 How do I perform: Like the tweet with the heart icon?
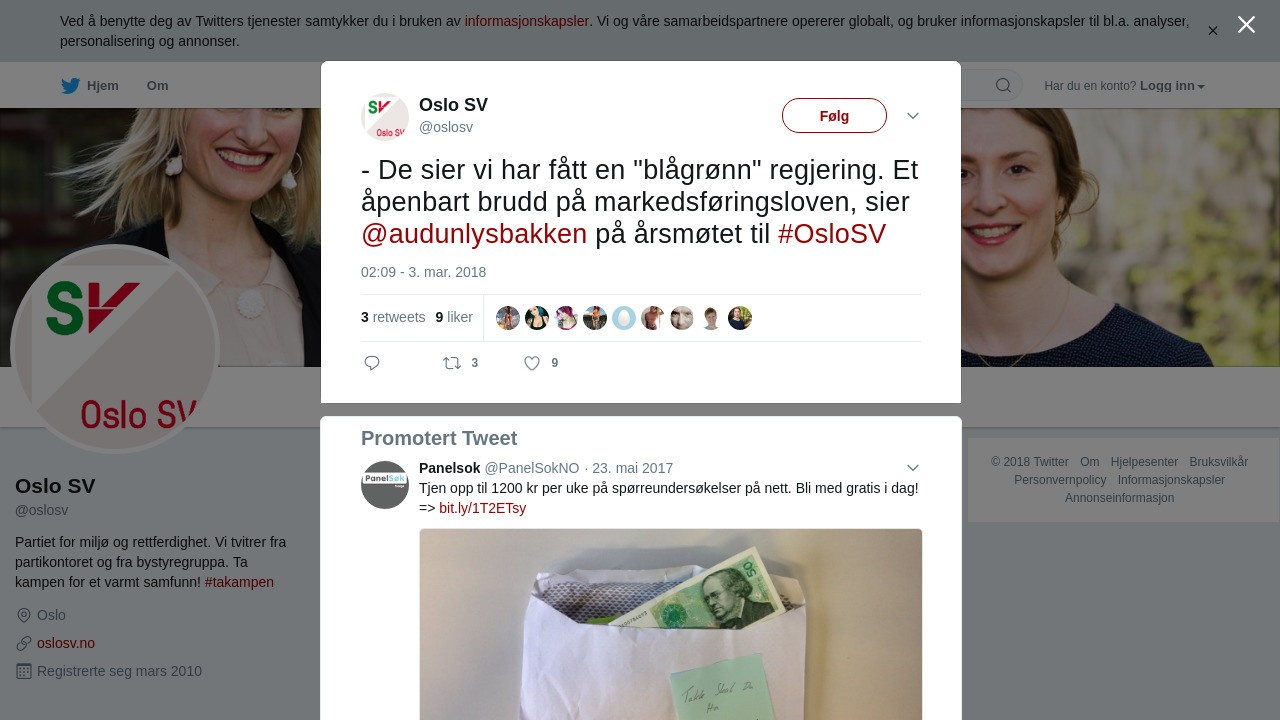[x=532, y=363]
